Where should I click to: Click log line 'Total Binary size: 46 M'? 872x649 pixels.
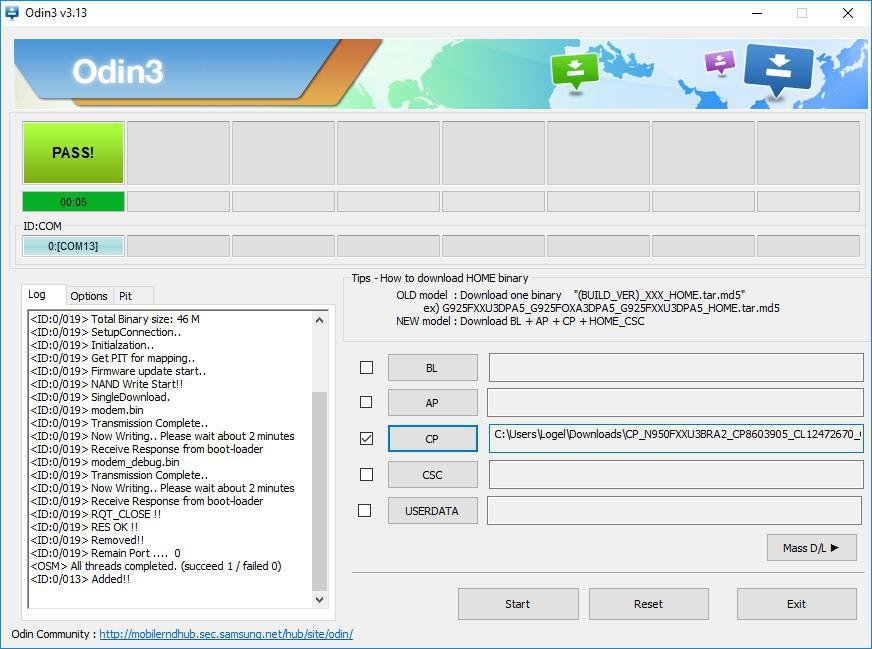click(115, 319)
